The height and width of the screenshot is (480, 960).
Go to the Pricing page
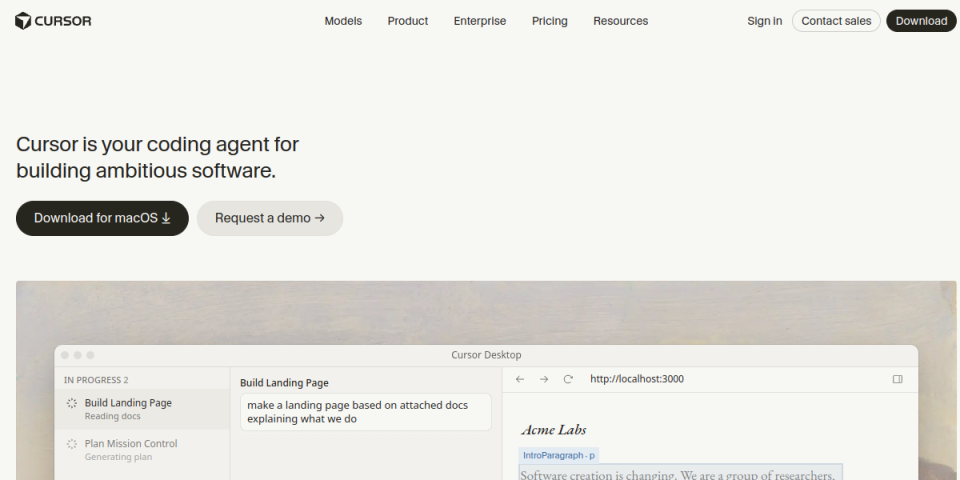[549, 21]
